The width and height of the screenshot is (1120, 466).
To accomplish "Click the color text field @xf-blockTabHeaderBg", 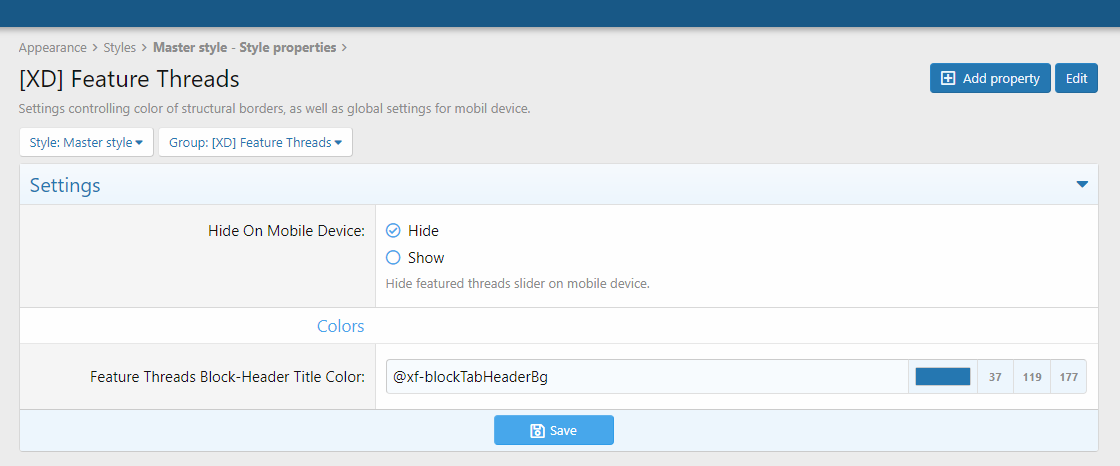I will click(x=645, y=377).
